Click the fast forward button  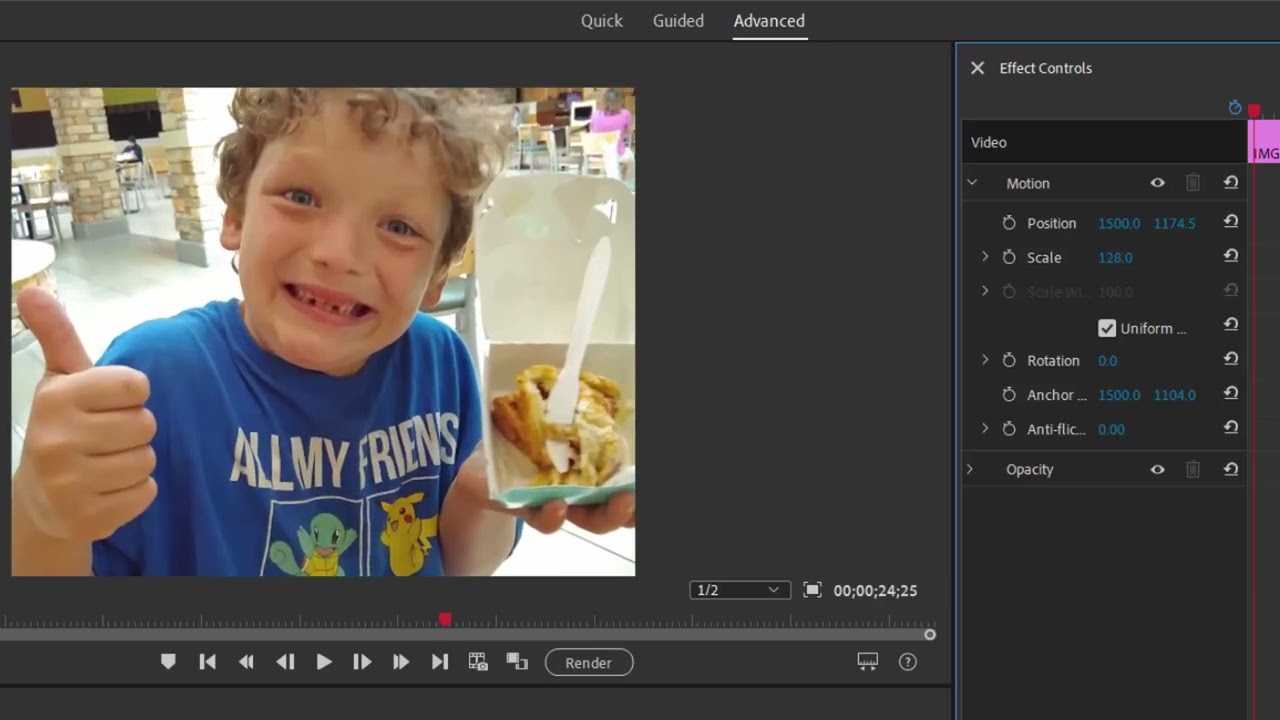pyautogui.click(x=401, y=662)
